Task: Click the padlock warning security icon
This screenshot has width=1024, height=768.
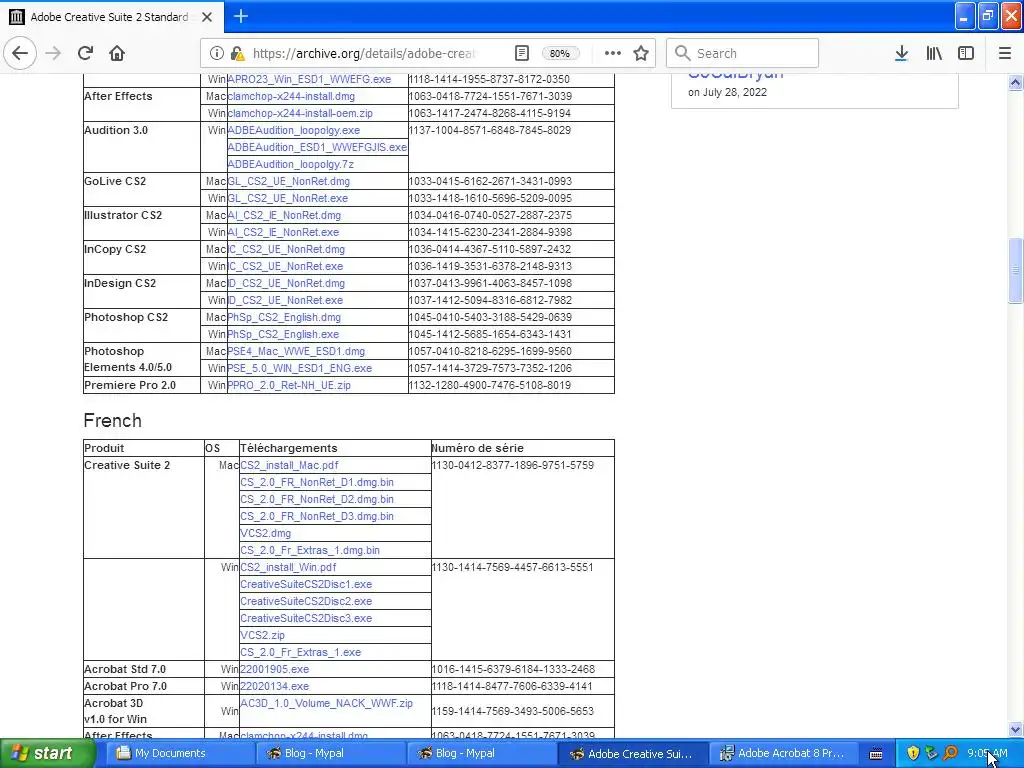Action: tap(237, 54)
